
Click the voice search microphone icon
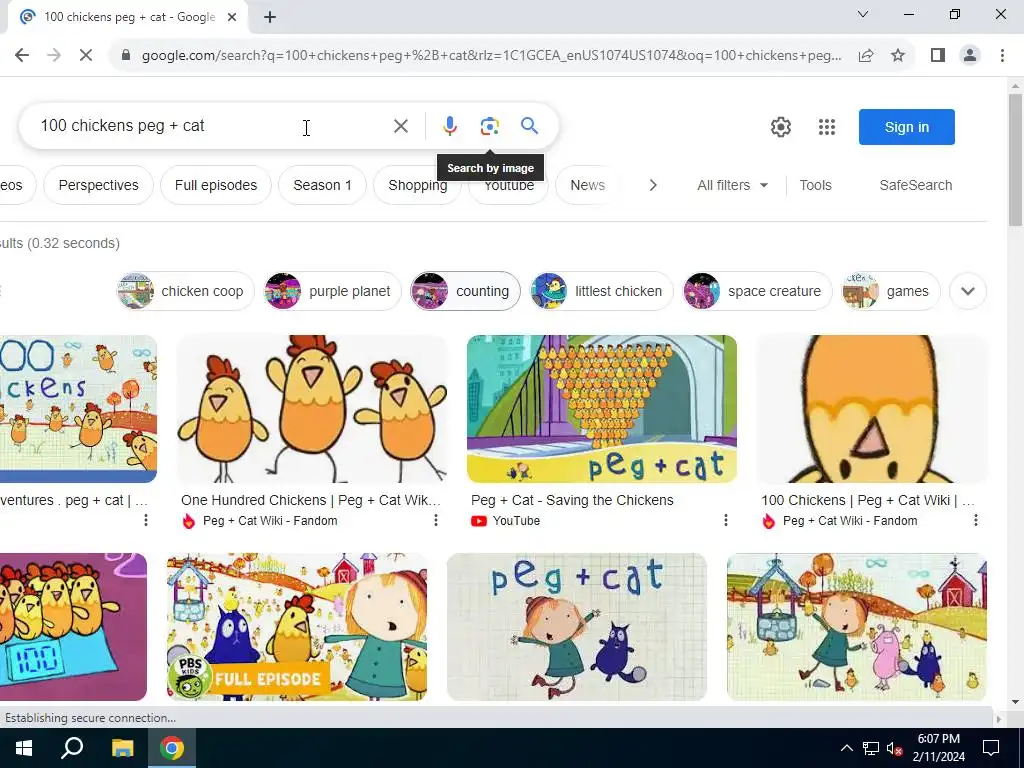click(449, 125)
